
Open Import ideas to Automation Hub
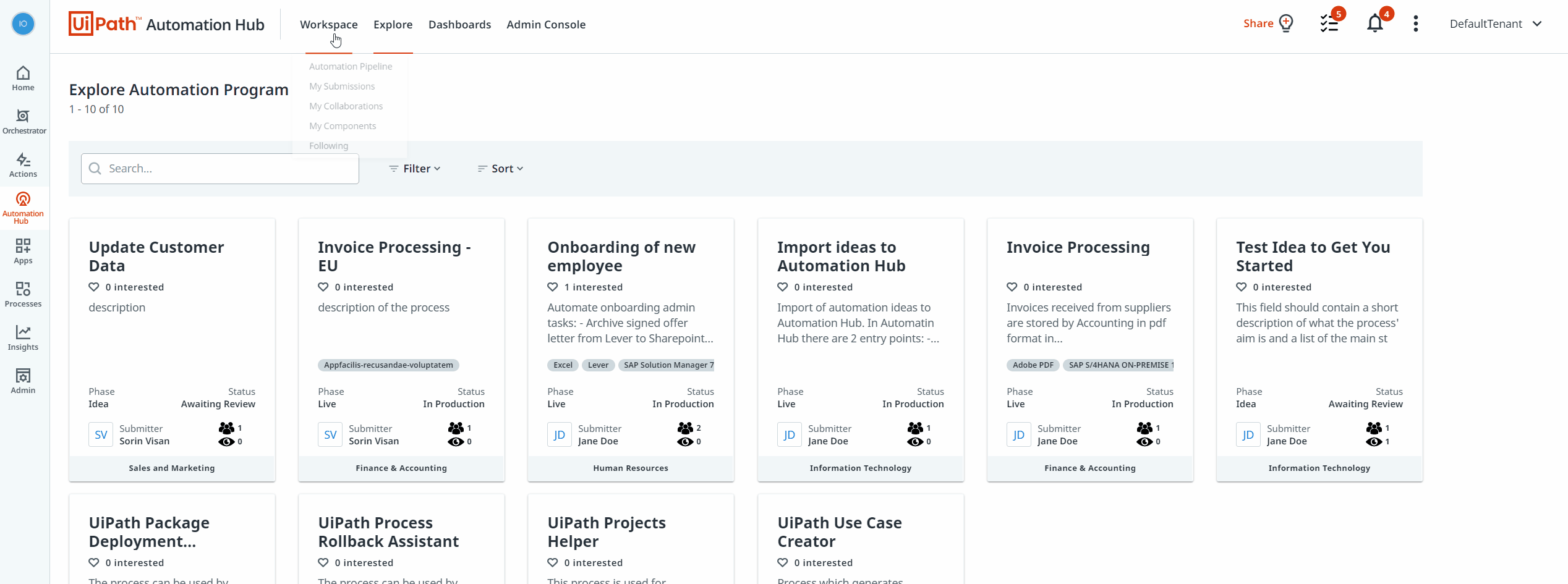point(842,256)
